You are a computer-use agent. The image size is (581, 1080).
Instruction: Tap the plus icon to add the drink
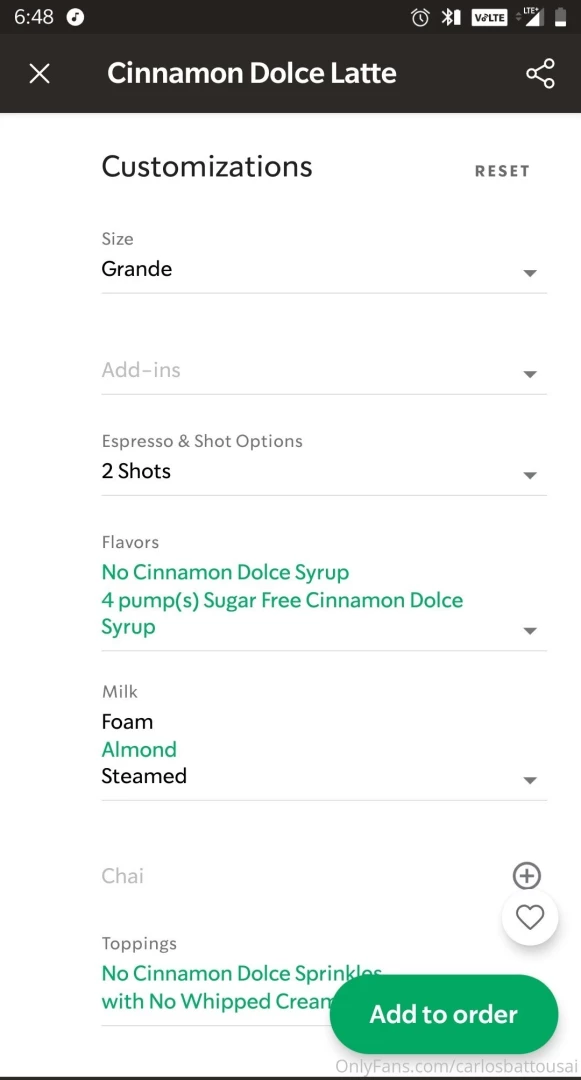pyautogui.click(x=527, y=875)
